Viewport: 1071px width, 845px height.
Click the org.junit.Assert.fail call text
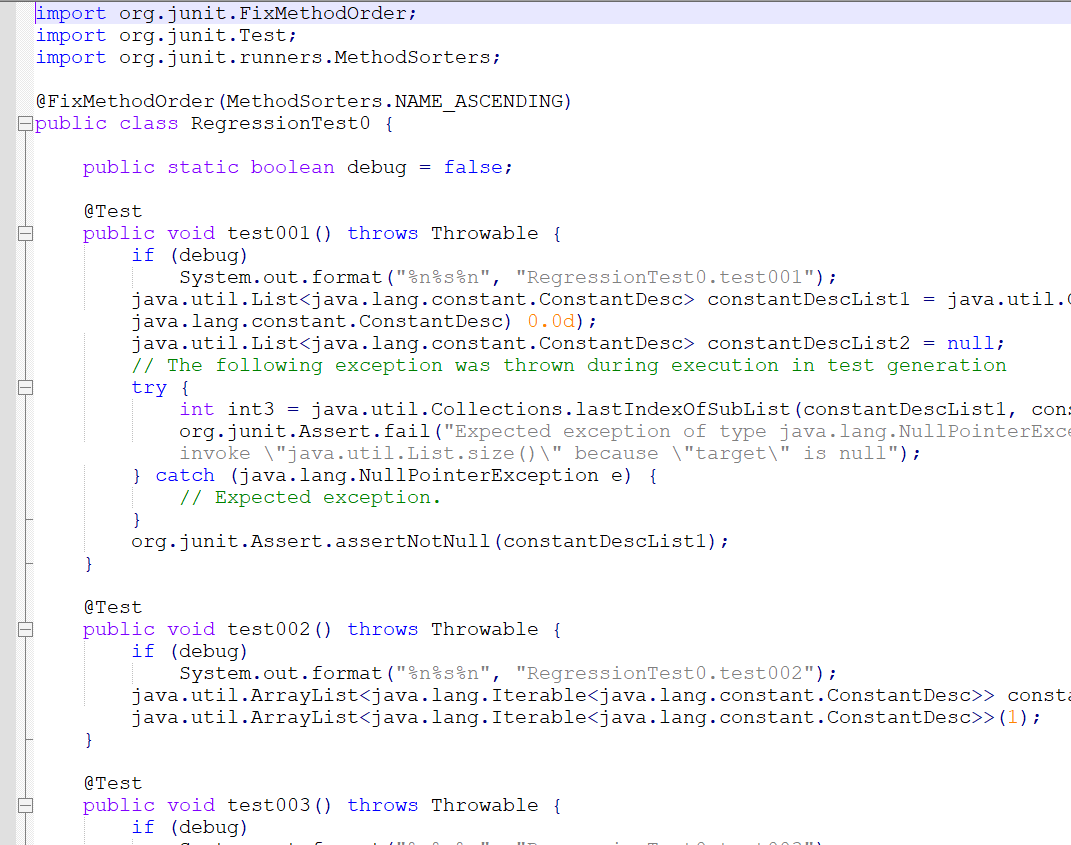300,431
